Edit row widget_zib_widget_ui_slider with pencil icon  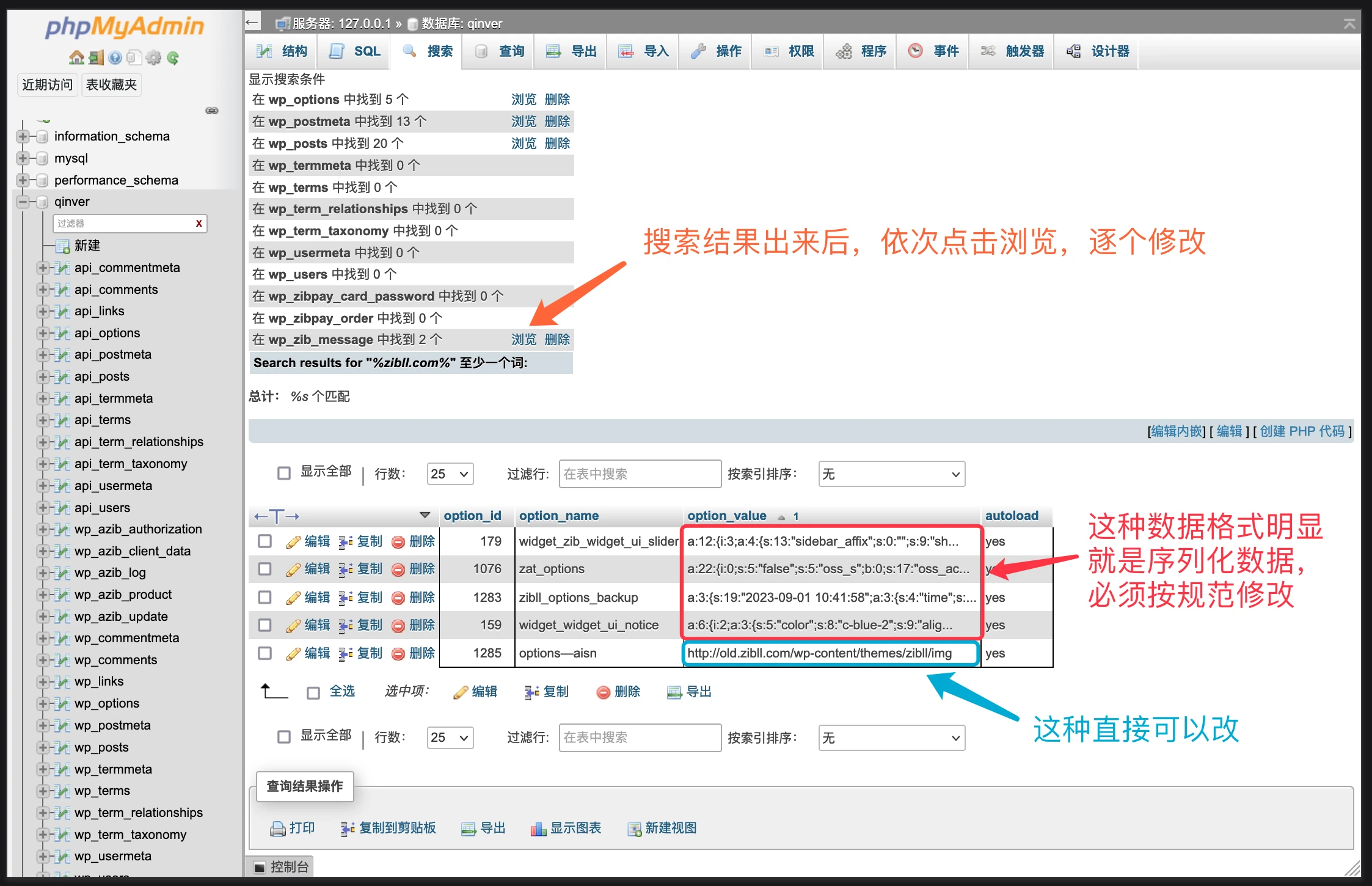[294, 541]
